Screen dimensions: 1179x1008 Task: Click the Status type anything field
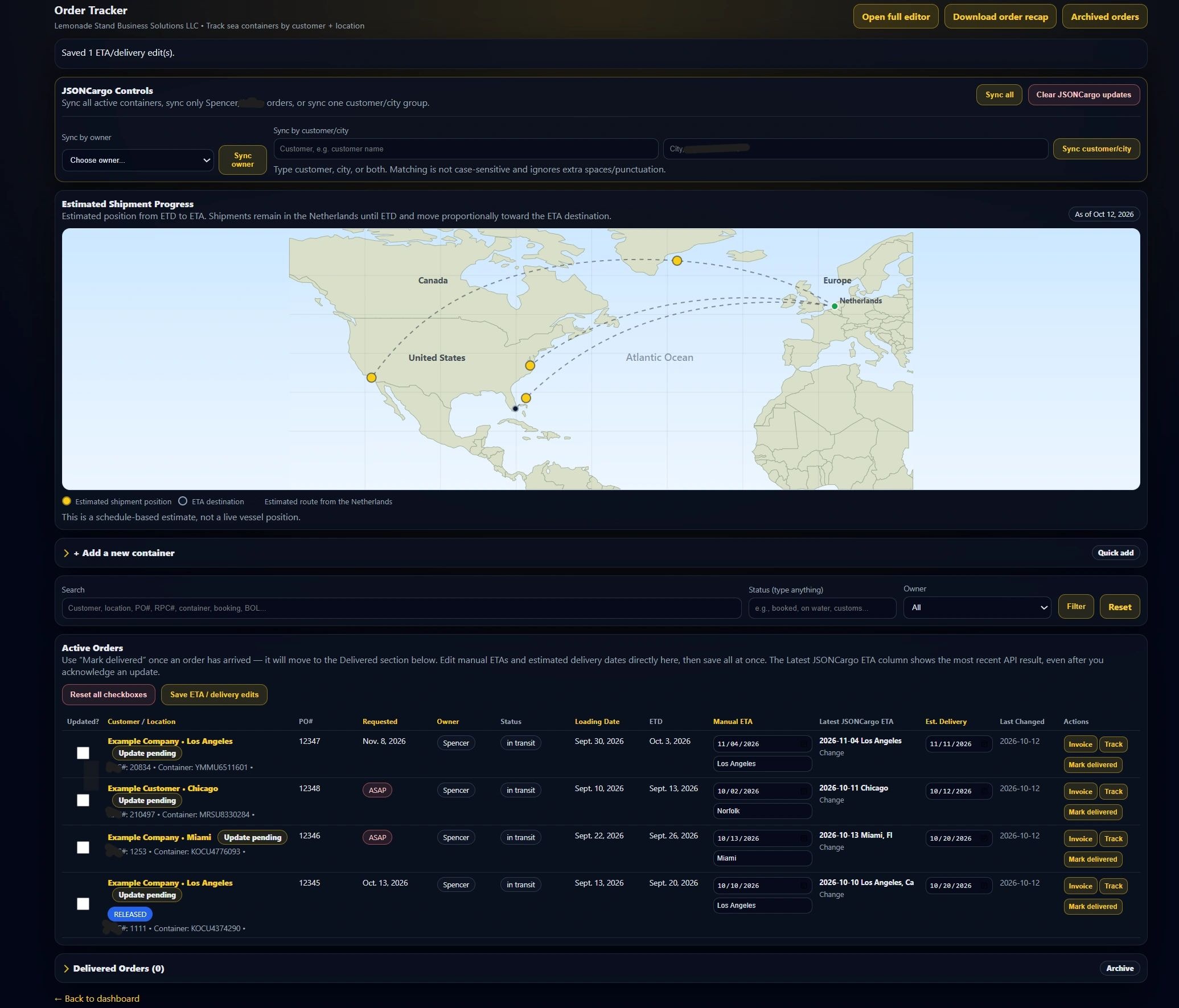pos(822,608)
